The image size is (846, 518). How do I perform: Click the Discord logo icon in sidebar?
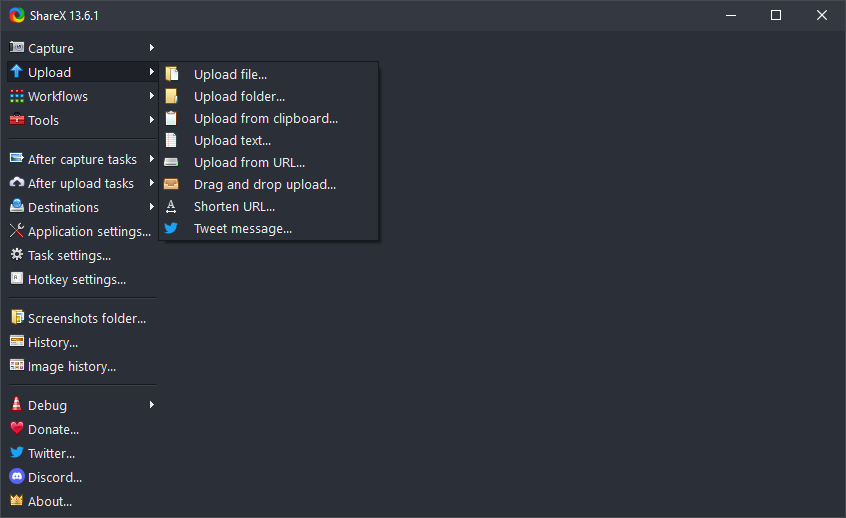(16, 477)
